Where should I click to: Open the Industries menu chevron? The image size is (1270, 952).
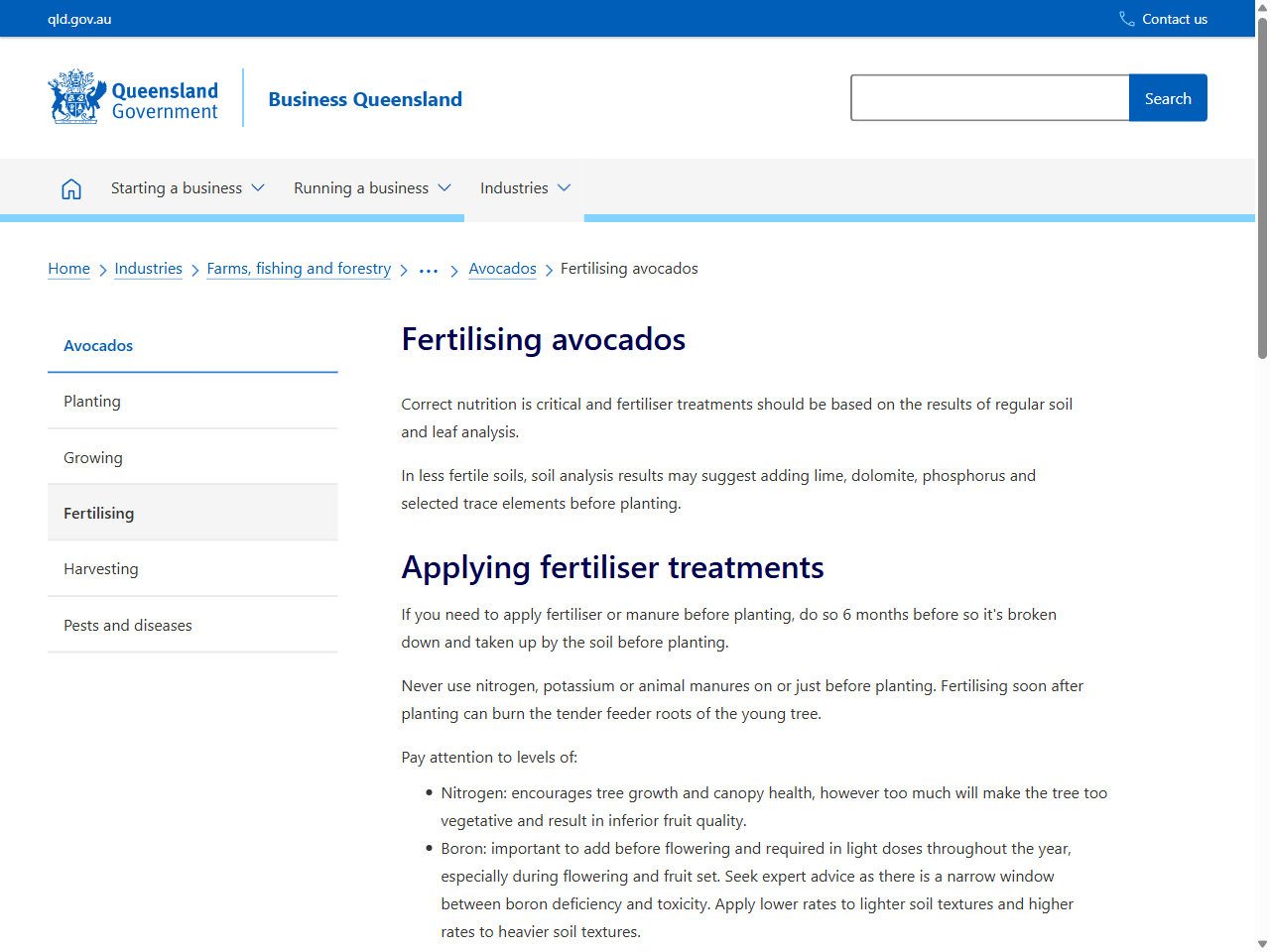point(565,187)
